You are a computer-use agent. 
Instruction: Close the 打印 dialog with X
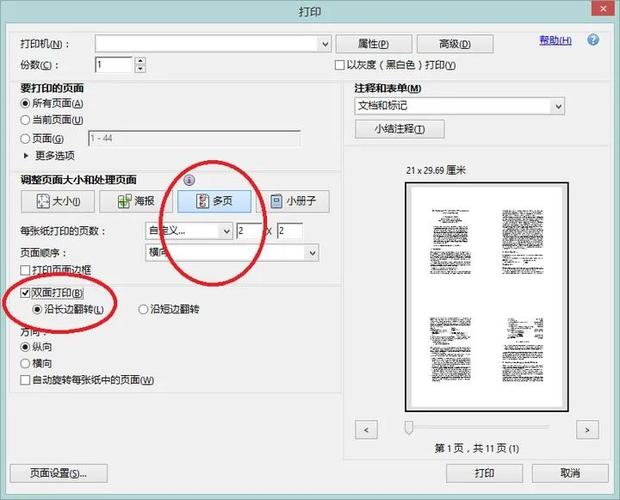tap(603, 8)
